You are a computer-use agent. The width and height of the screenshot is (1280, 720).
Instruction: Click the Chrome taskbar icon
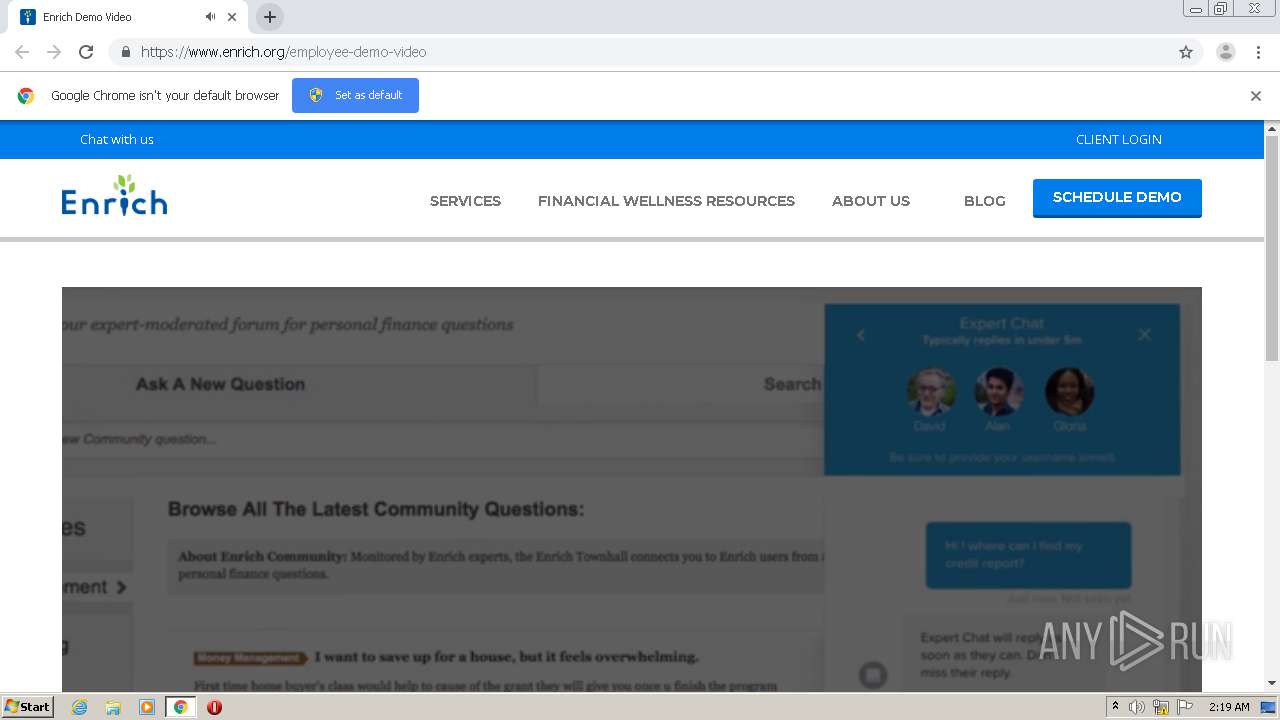click(180, 707)
